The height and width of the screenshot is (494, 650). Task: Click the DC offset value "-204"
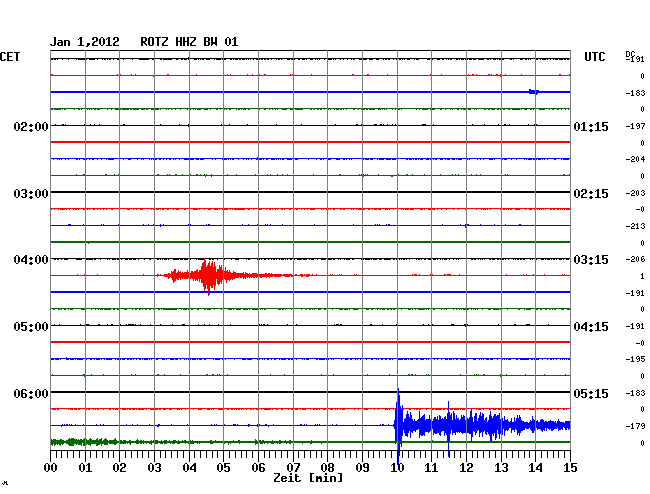[635, 159]
